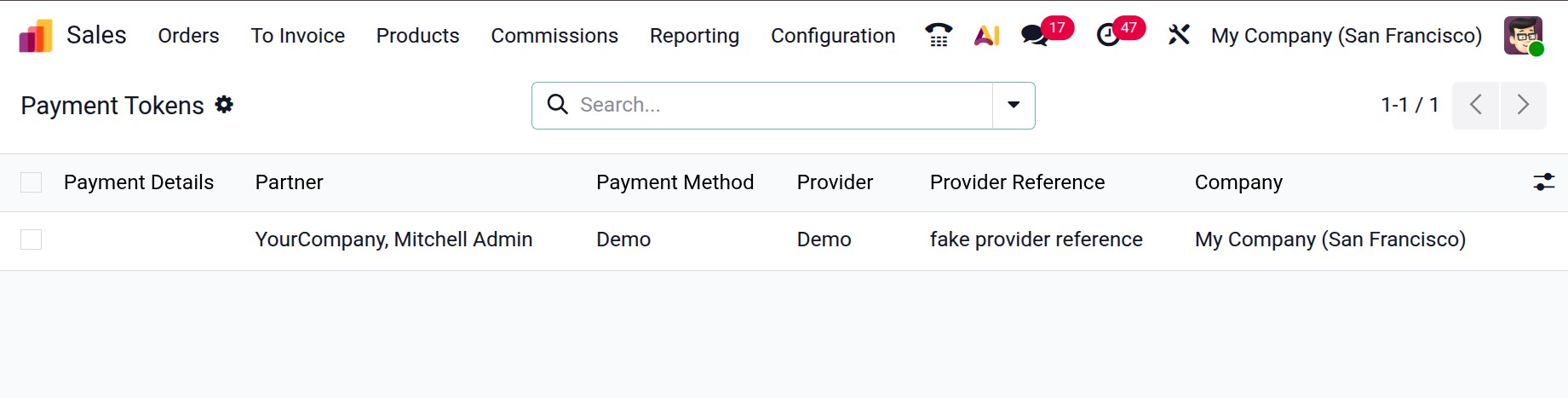Sort by the Partner column header

click(x=290, y=182)
